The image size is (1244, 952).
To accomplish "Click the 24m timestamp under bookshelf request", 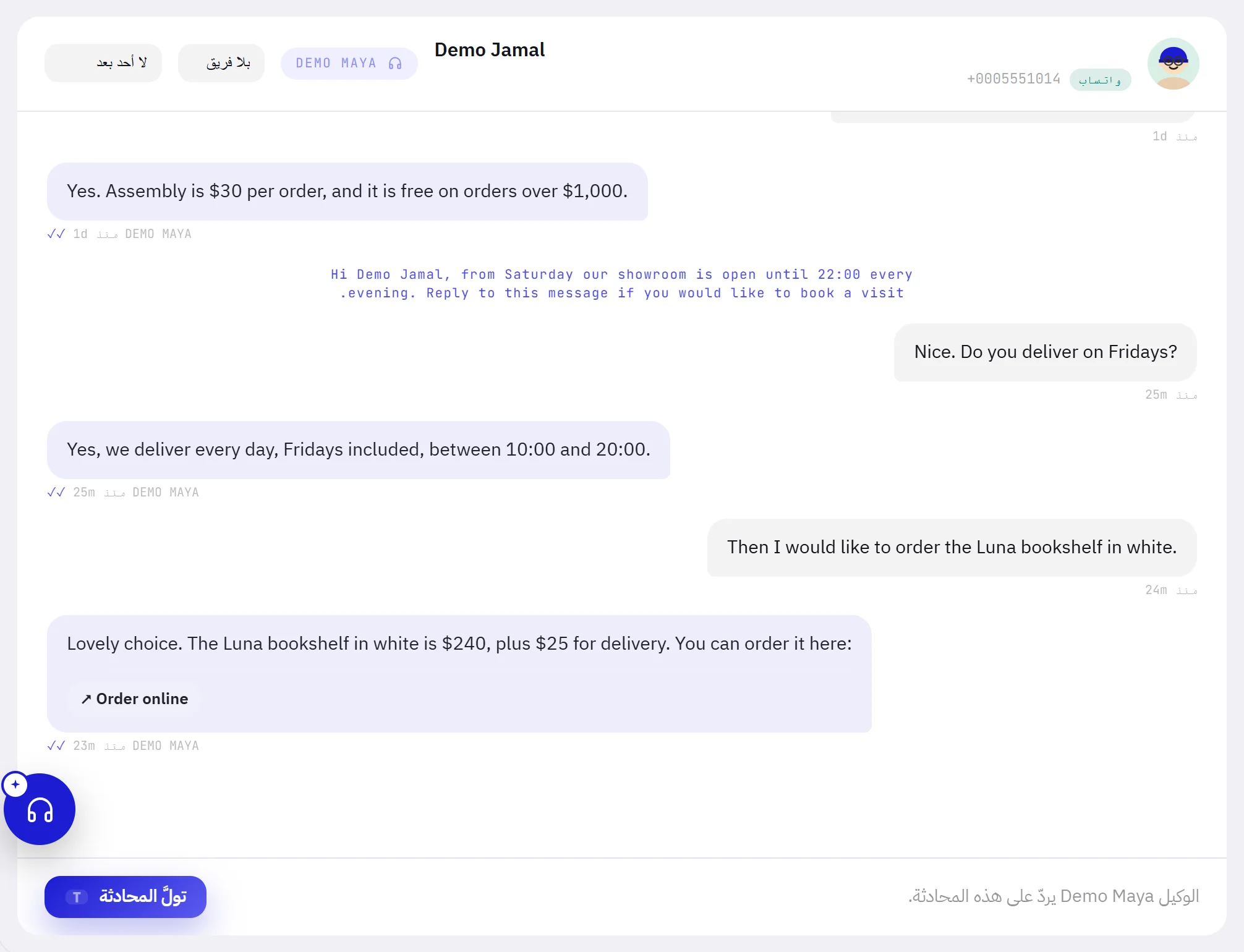I will point(1171,590).
